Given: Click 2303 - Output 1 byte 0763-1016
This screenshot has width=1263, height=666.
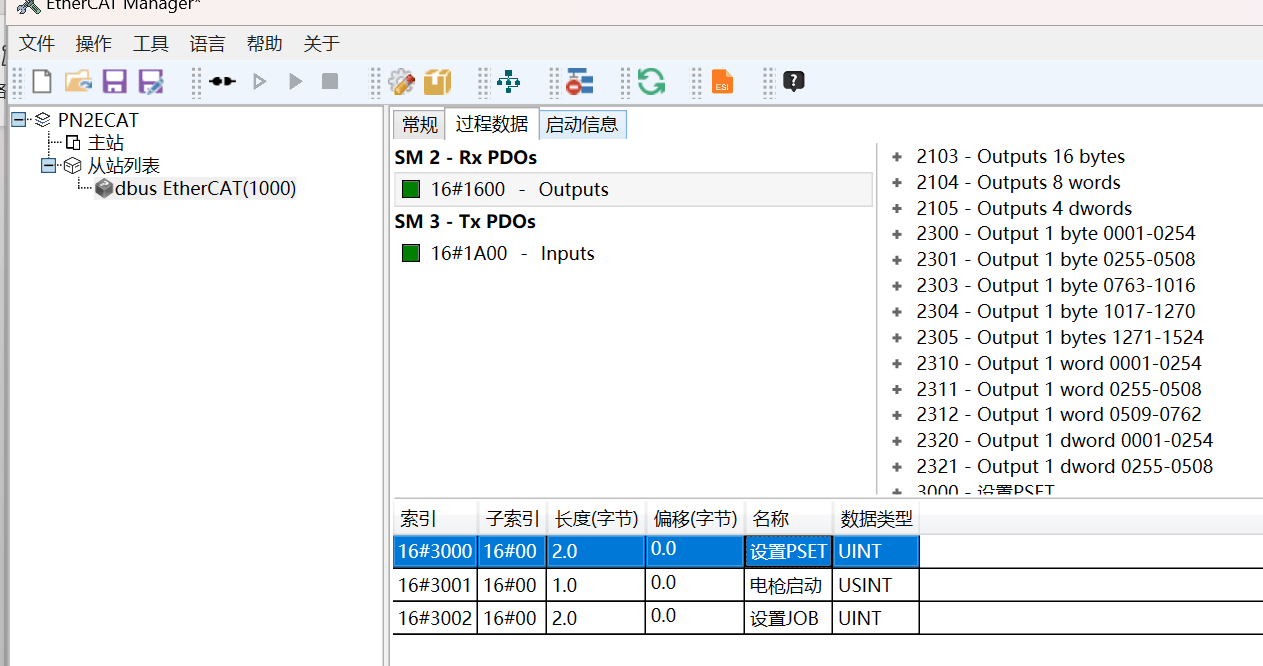Looking at the screenshot, I should (1055, 286).
